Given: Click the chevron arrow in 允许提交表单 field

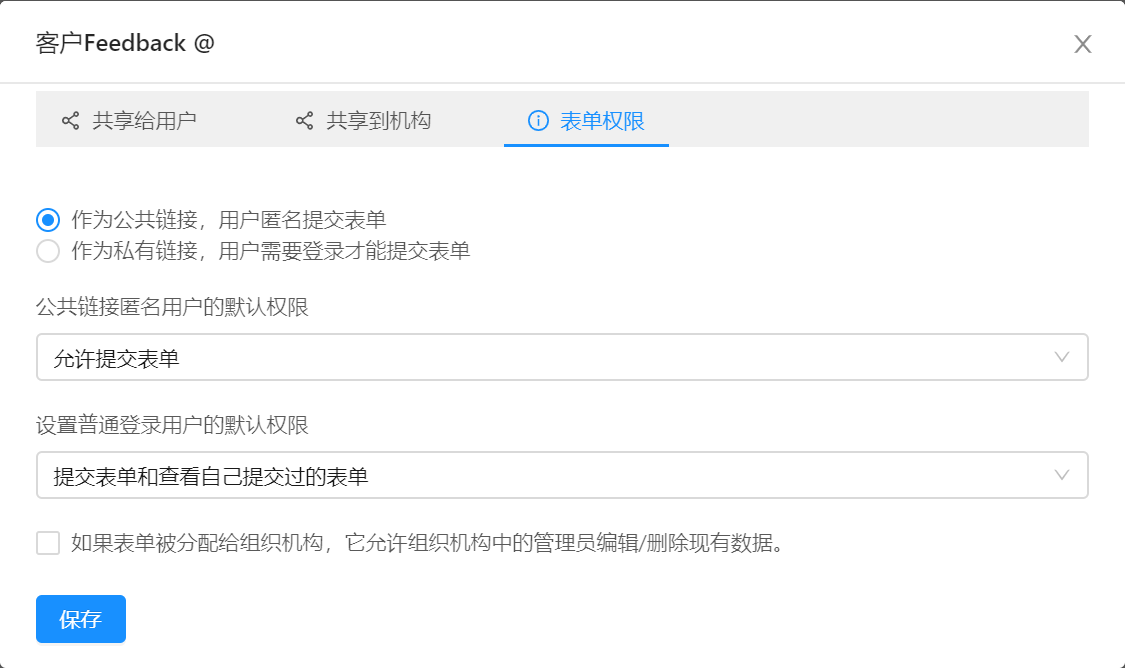Looking at the screenshot, I should click(1062, 357).
